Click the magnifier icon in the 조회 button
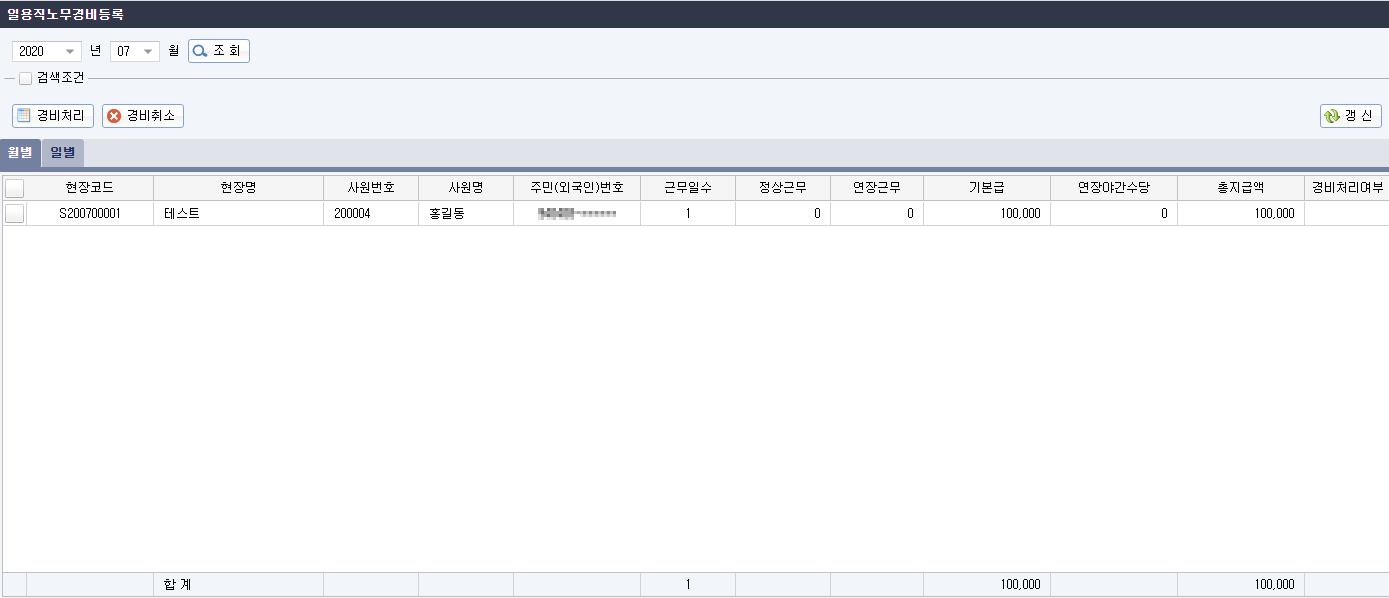The height and width of the screenshot is (598, 1389). pyautogui.click(x=200, y=51)
